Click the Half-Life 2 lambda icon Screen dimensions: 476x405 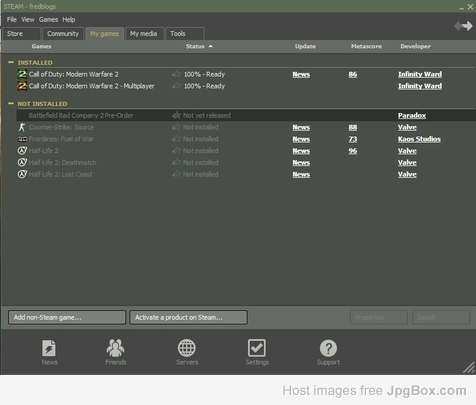(x=22, y=151)
